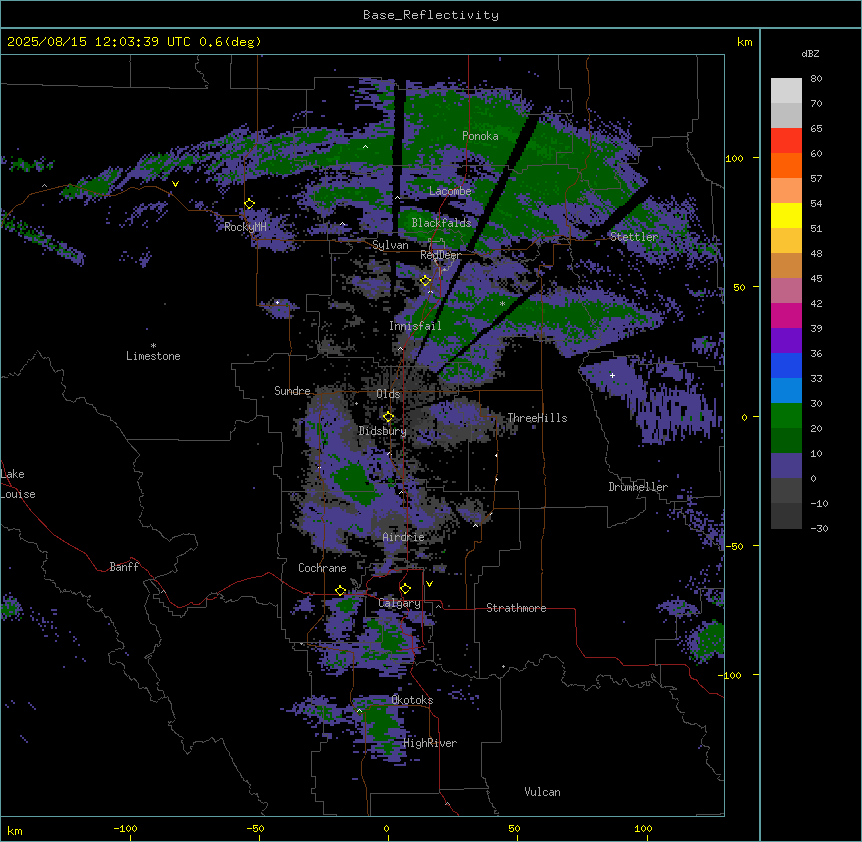Select the Strathmore label

pyautogui.click(x=516, y=608)
